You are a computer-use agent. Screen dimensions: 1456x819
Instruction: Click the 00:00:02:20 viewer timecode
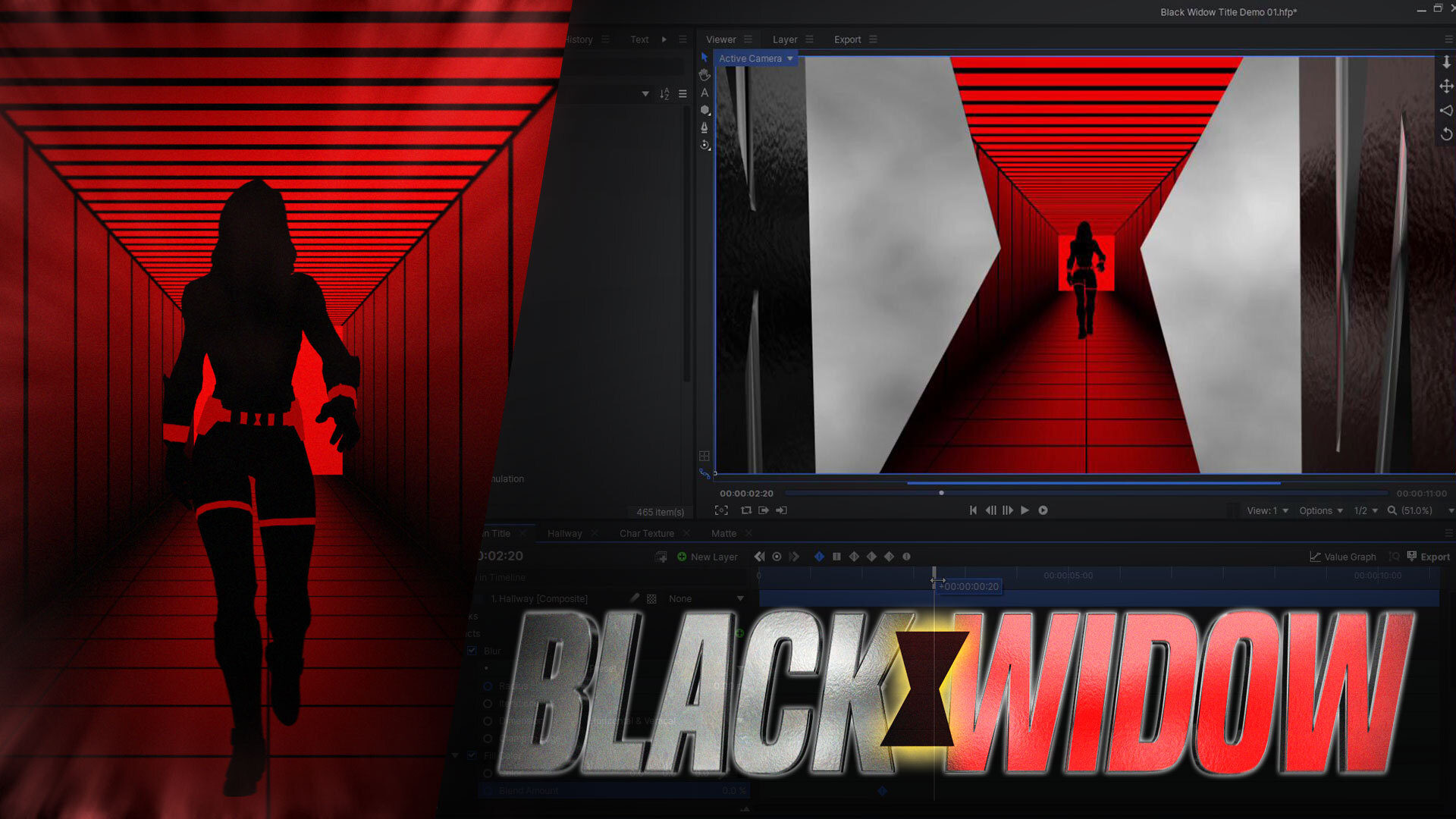click(x=746, y=494)
